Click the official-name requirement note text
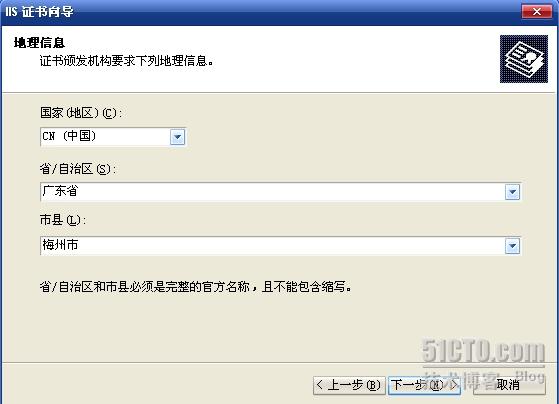The height and width of the screenshot is (404, 559). tap(196, 287)
